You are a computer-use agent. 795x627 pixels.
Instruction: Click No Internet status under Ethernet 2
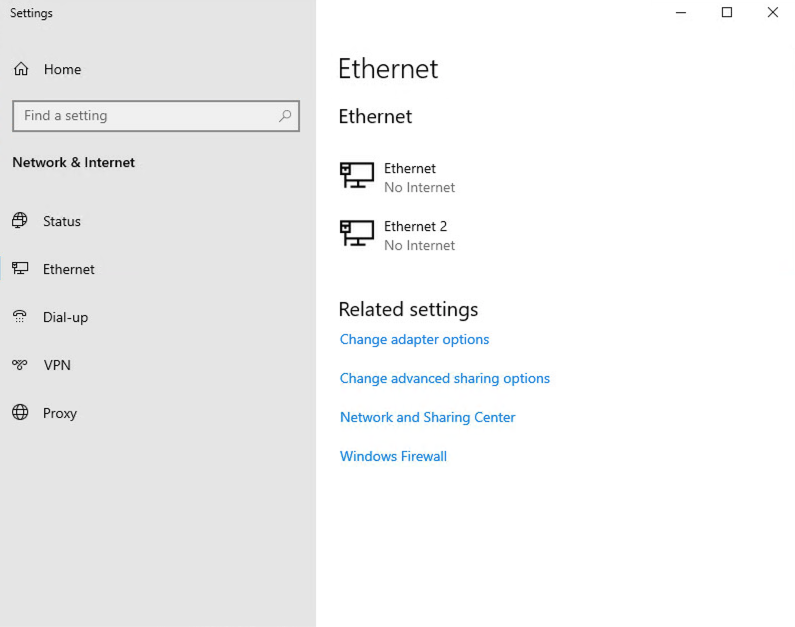point(419,245)
